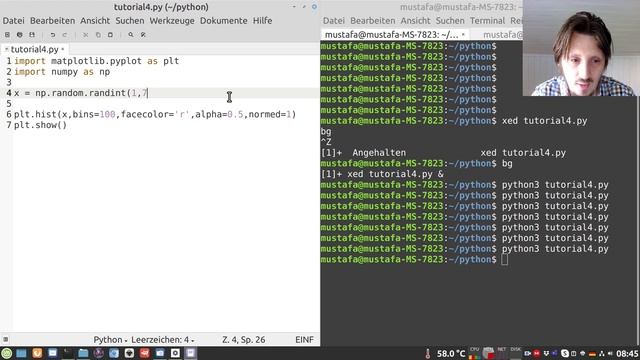This screenshot has width=640, height=360.
Task: Open the Terminal menu in terminal window
Action: pyautogui.click(x=487, y=20)
